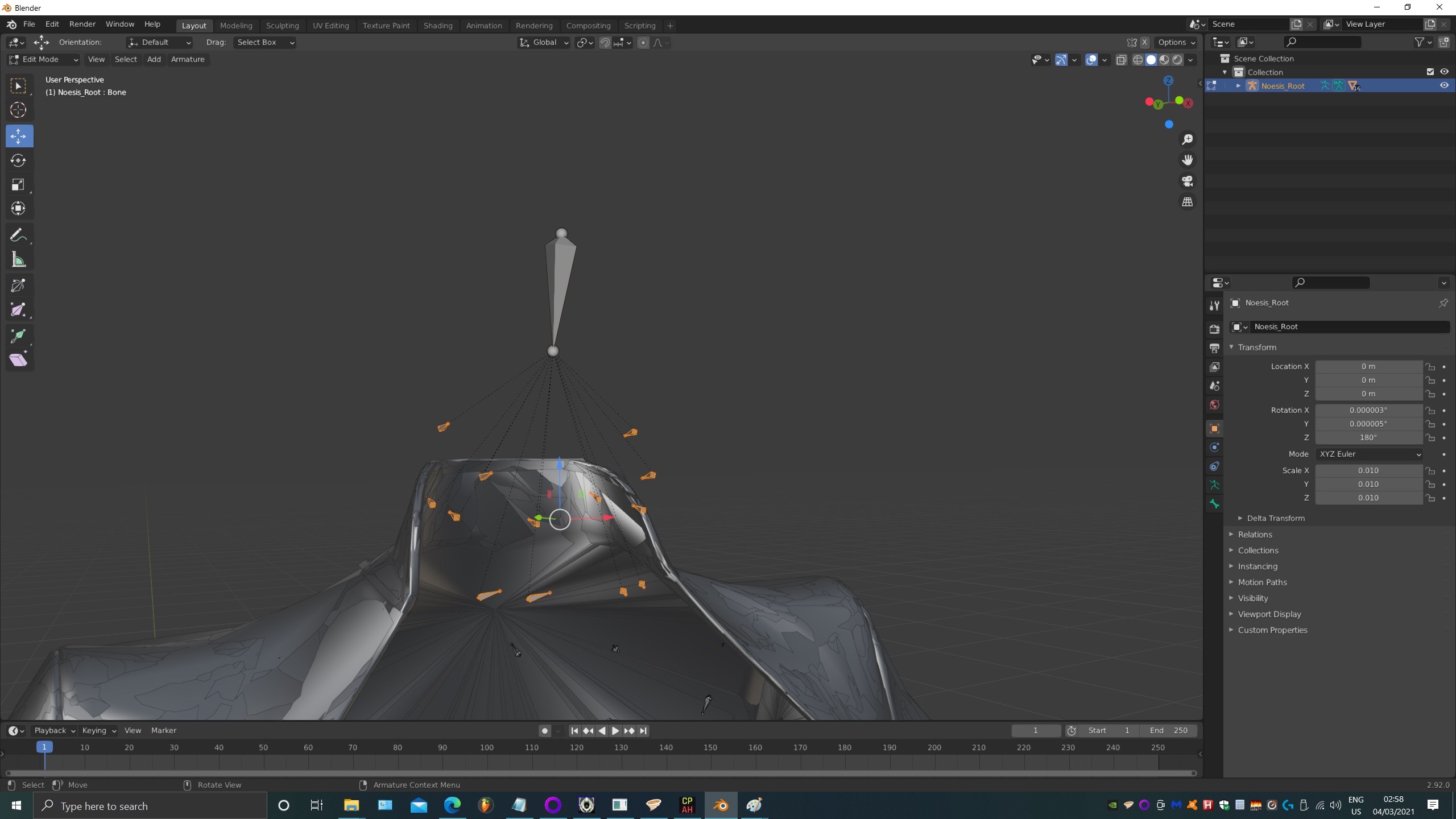This screenshot has height=819, width=1456.
Task: Select the Cursor tool
Action: click(x=19, y=110)
